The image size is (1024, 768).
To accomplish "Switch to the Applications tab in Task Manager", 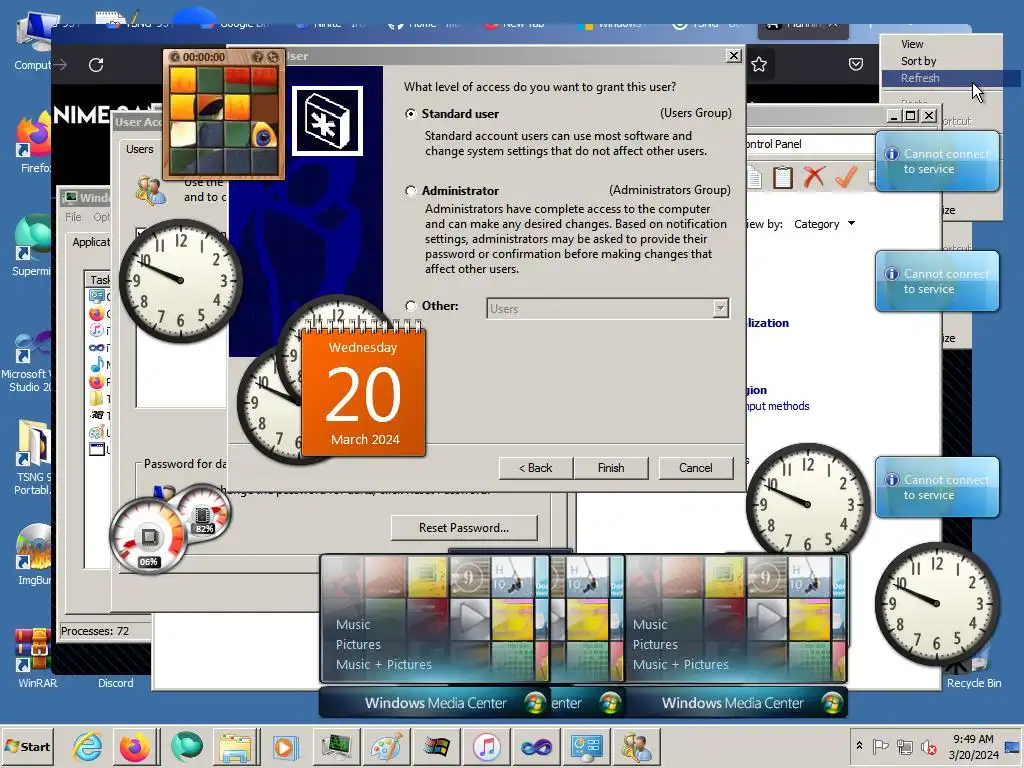I will pyautogui.click(x=90, y=242).
